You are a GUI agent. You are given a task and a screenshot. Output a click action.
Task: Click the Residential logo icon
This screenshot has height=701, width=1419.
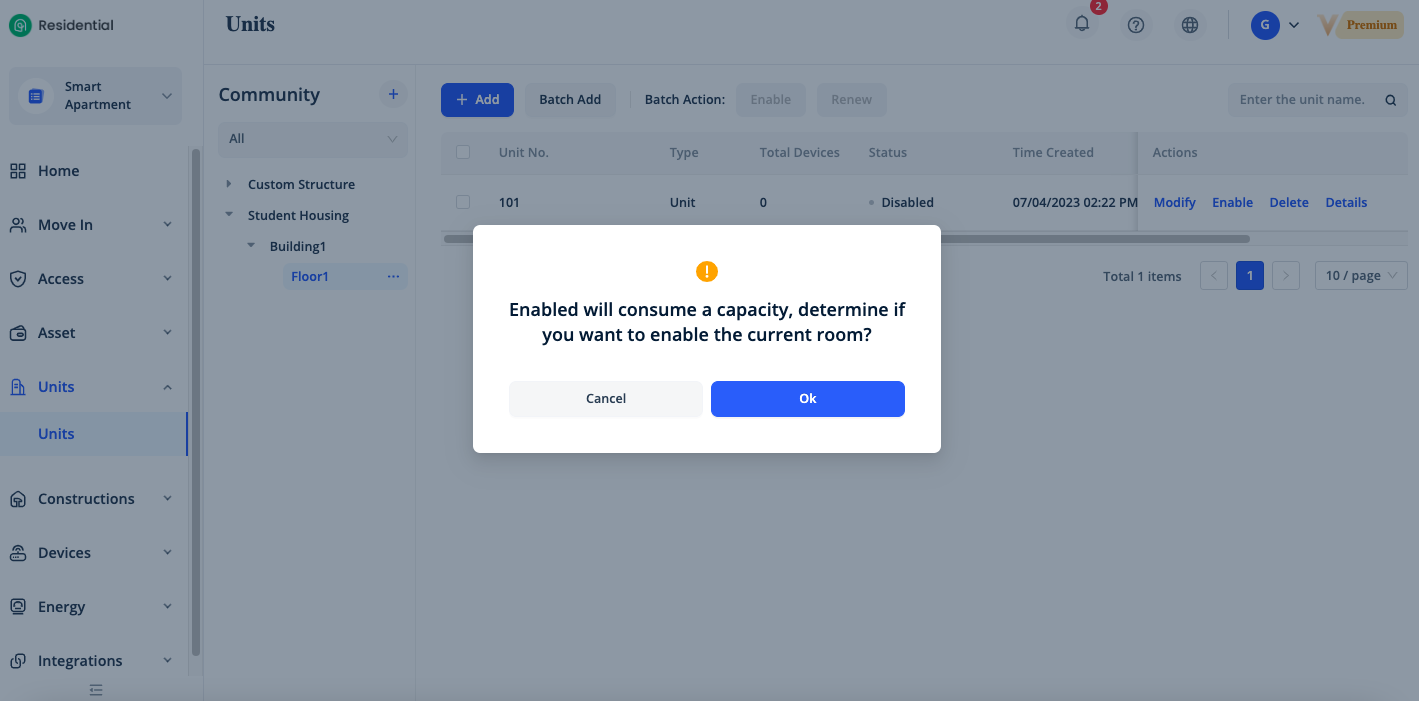point(20,26)
